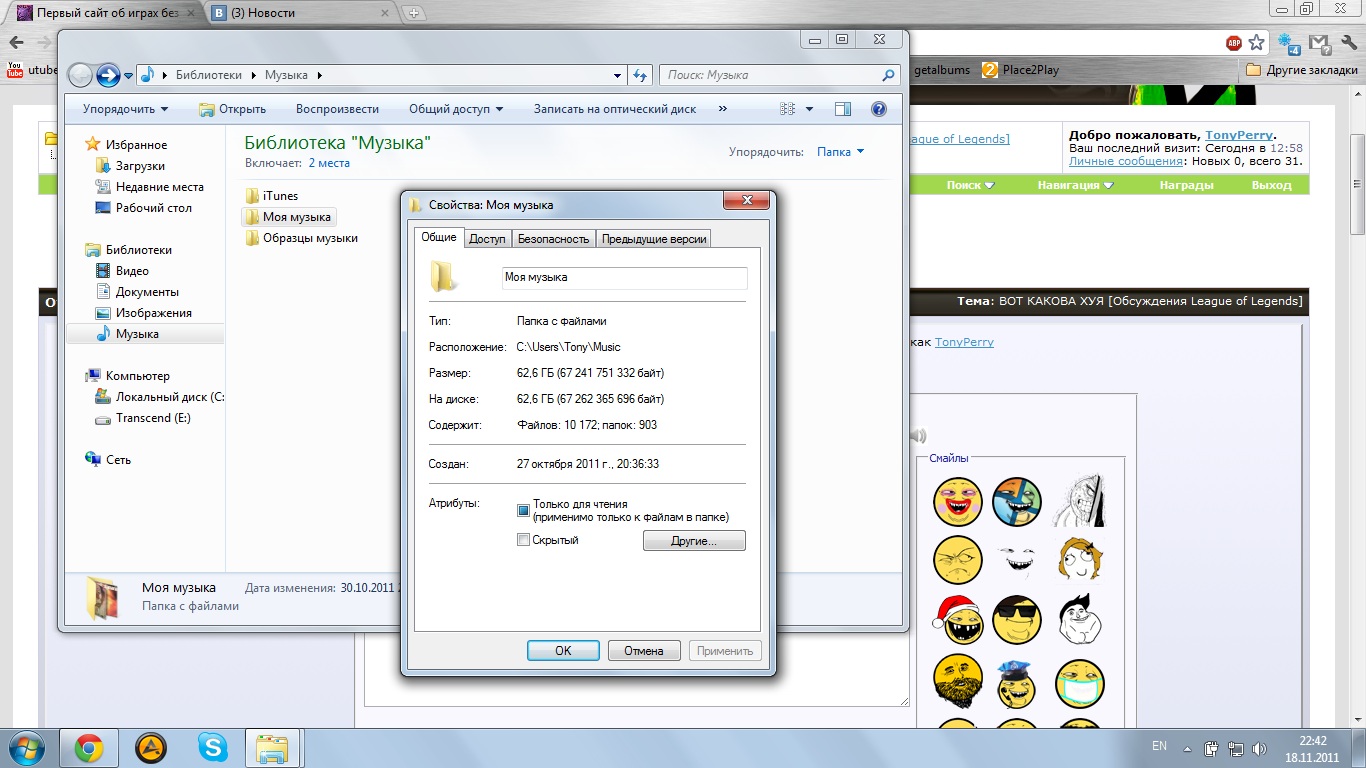Click the Explorer forward navigation arrow

pos(108,75)
